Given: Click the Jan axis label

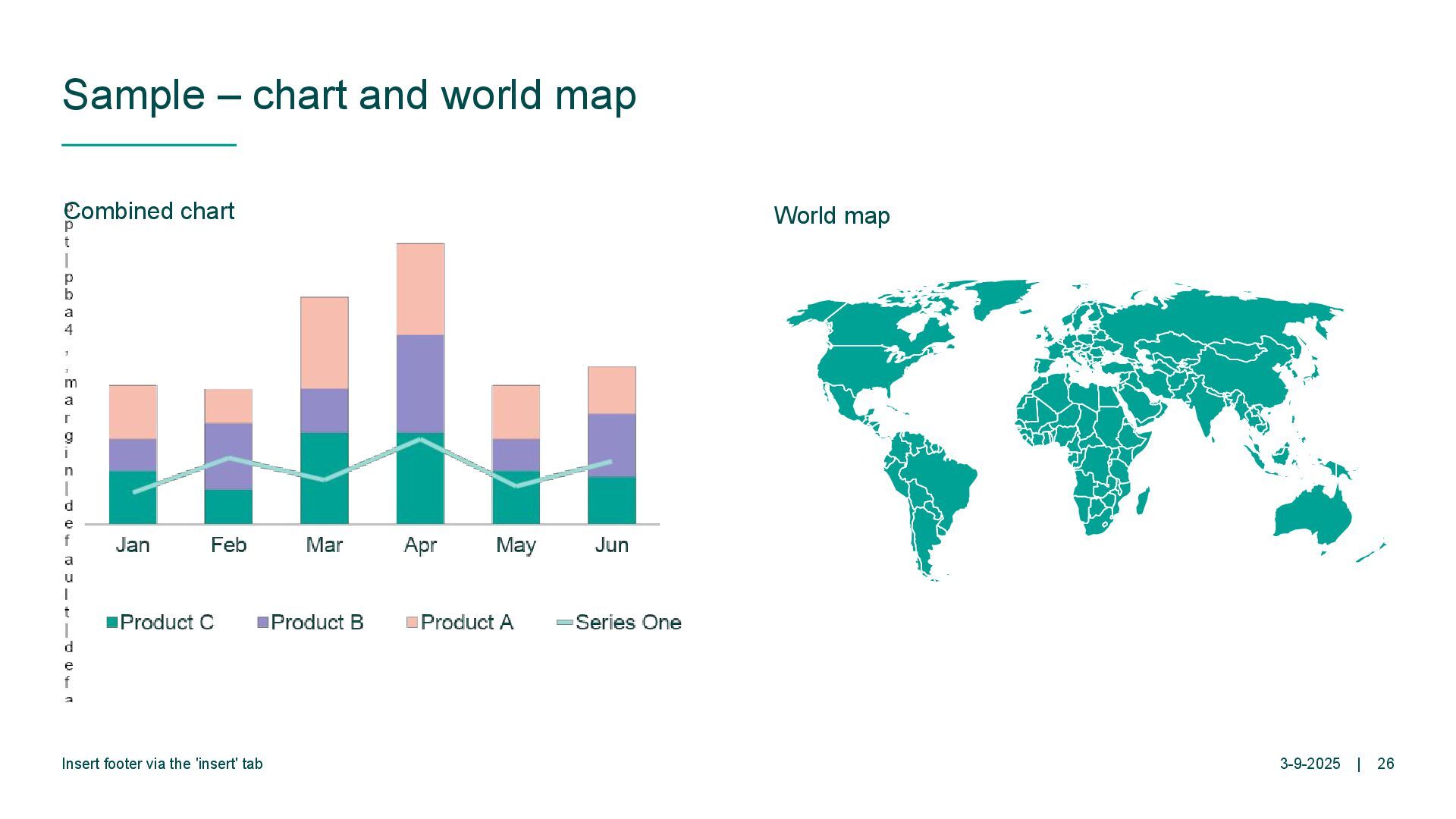Looking at the screenshot, I should 133,545.
